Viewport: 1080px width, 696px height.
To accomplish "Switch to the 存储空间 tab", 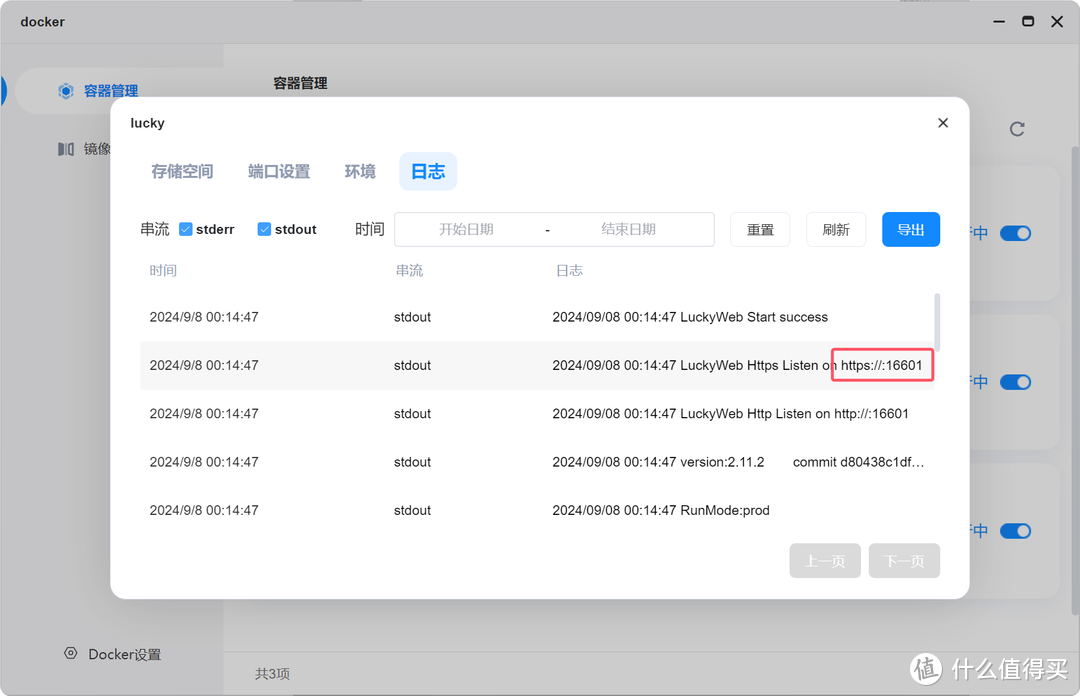I will point(182,172).
